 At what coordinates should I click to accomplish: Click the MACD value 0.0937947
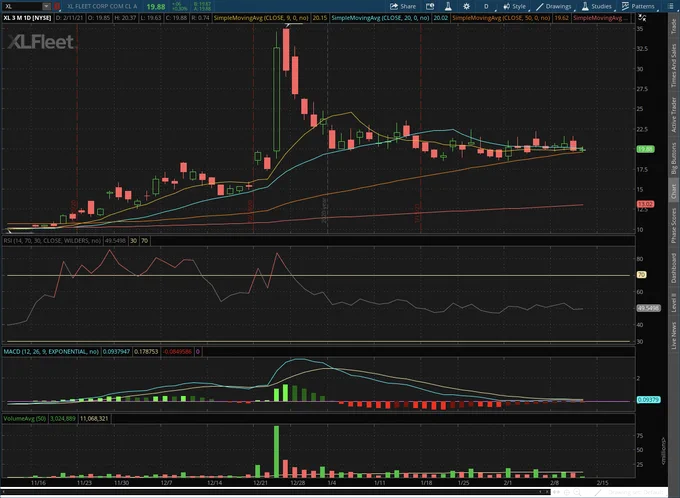pyautogui.click(x=116, y=351)
